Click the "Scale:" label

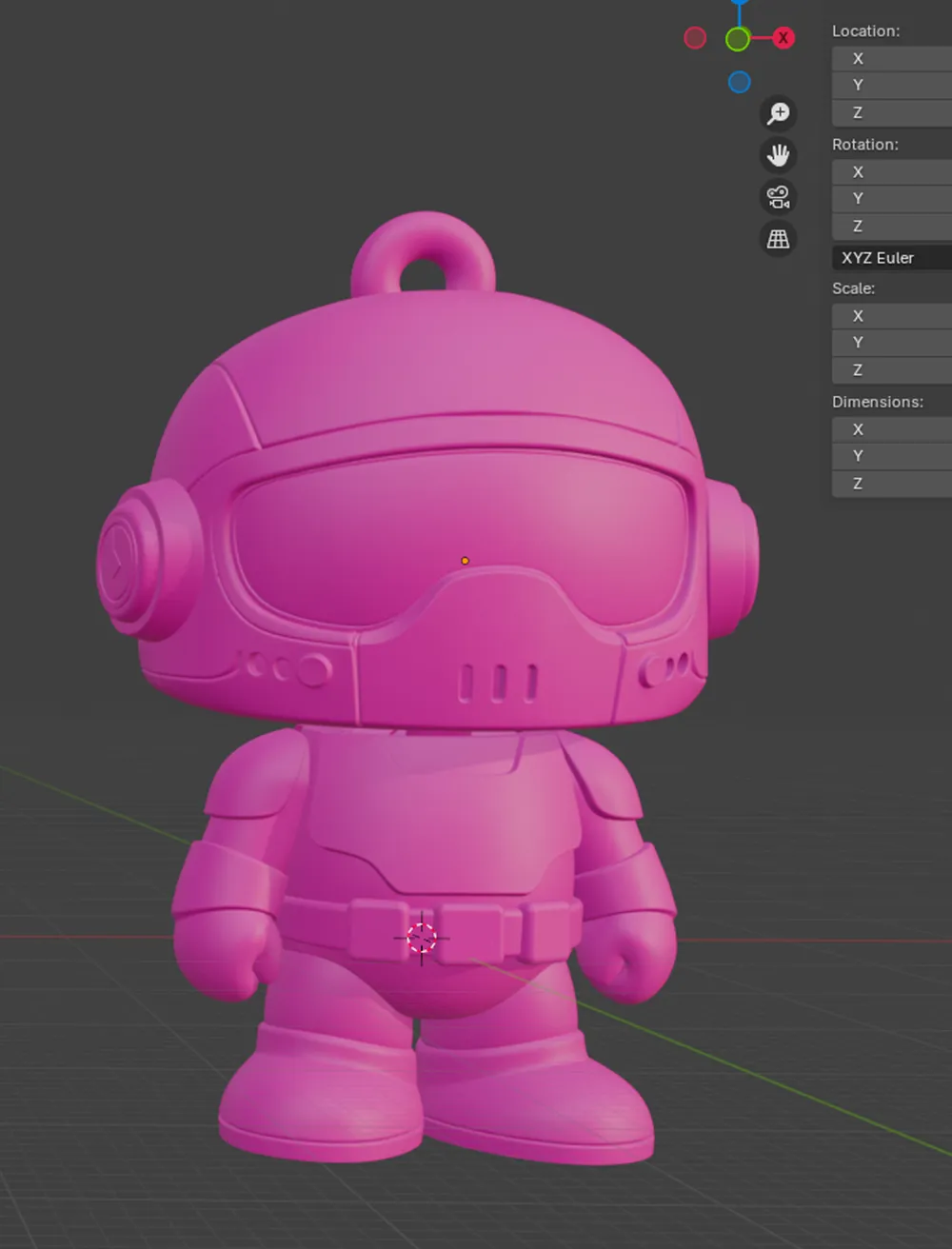point(853,288)
